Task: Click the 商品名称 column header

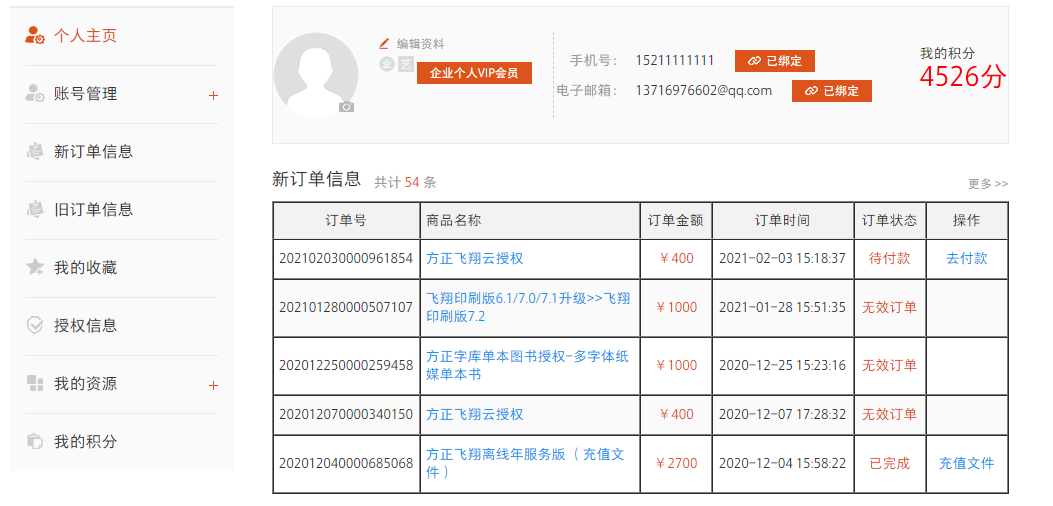Action: (530, 220)
